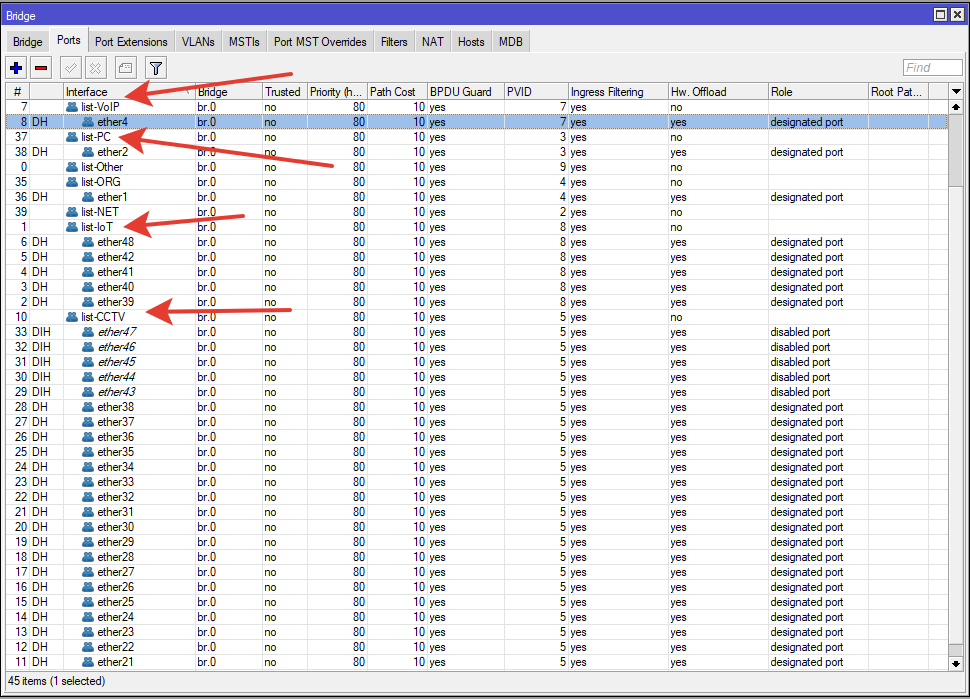Sort by the PVID column header
The image size is (970, 699).
click(x=535, y=92)
